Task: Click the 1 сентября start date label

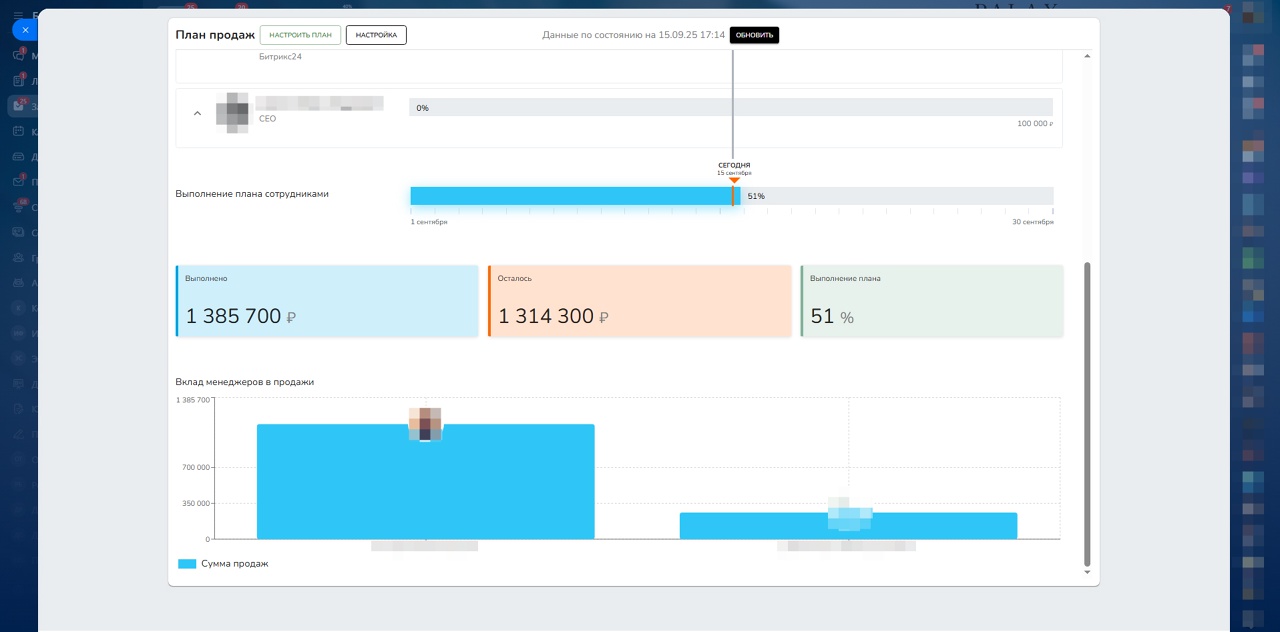Action: click(x=429, y=222)
